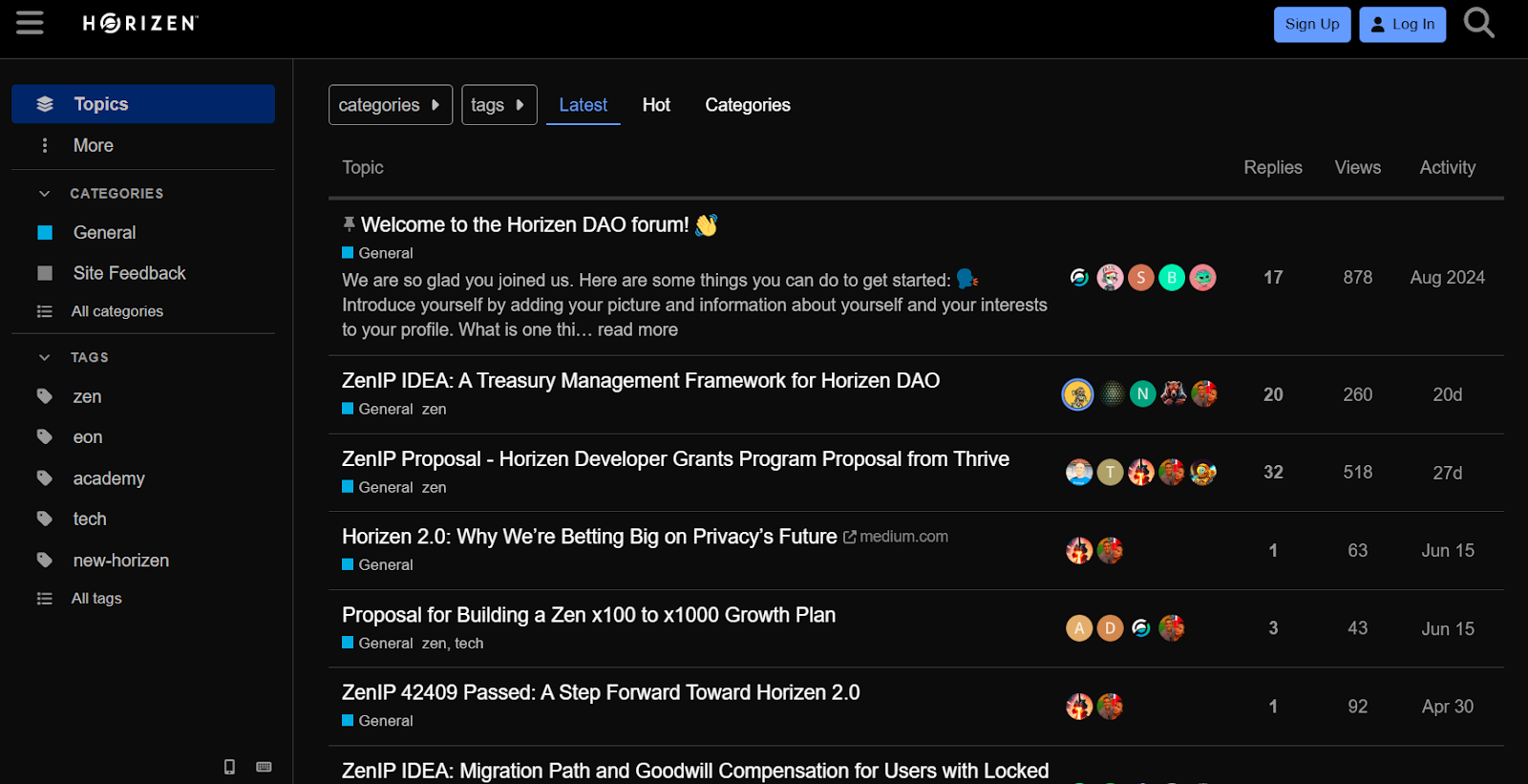Click the Horizen logo
Screen dimensions: 1528x784
[140, 23]
